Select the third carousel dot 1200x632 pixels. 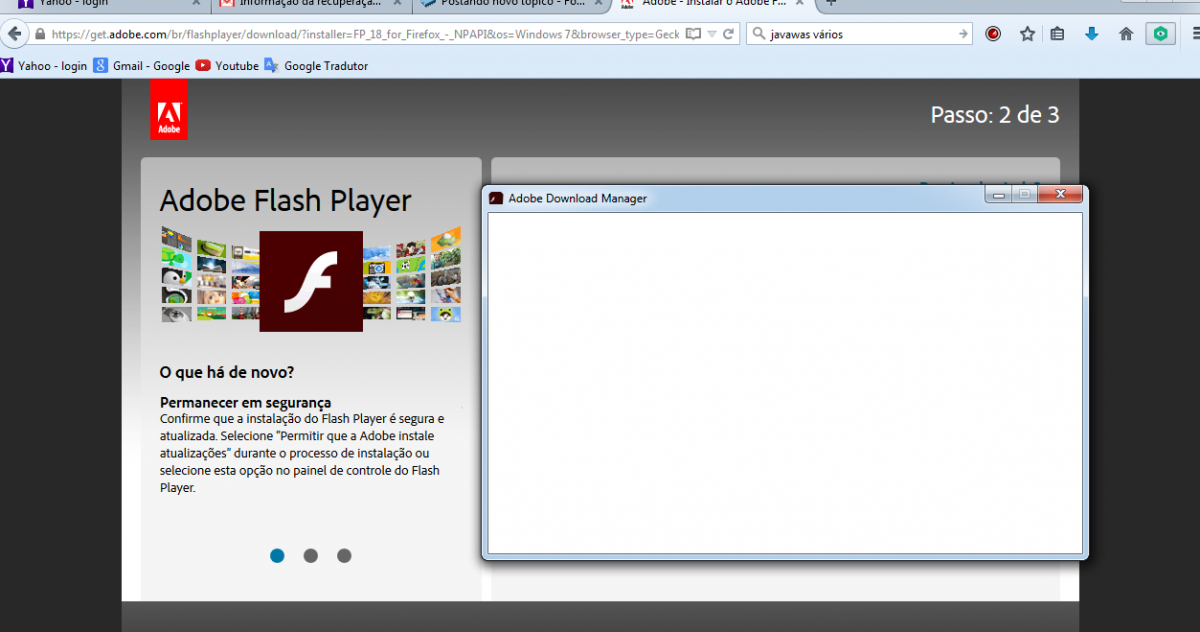(344, 555)
